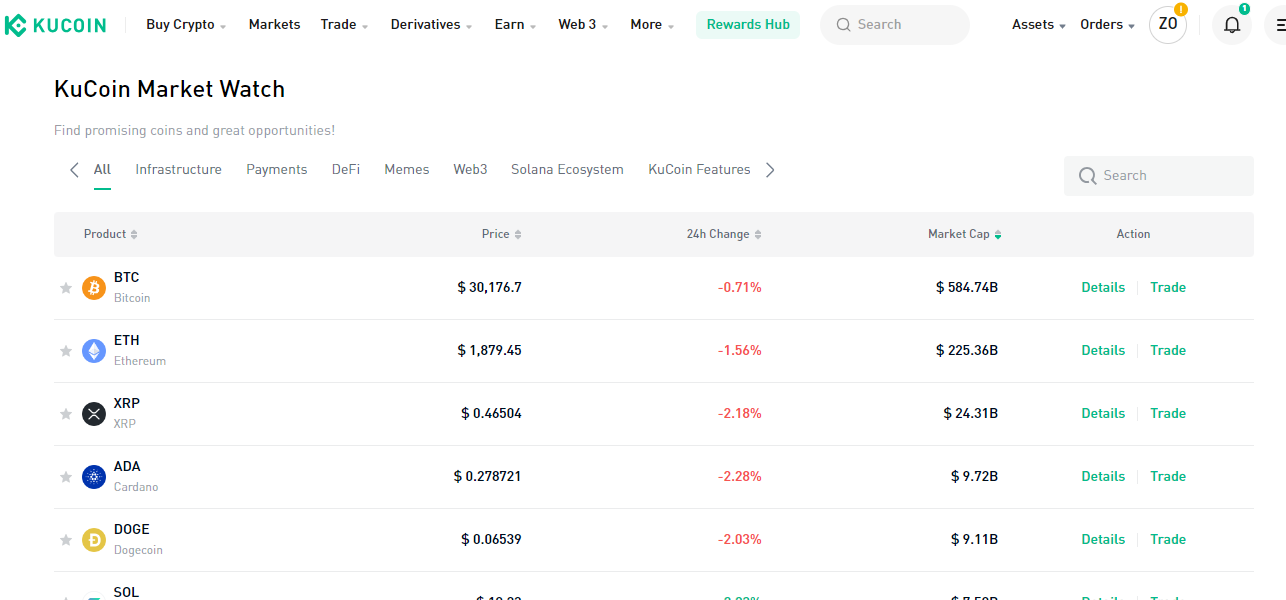Open the More dropdown
This screenshot has height=600, width=1286.
click(x=652, y=25)
